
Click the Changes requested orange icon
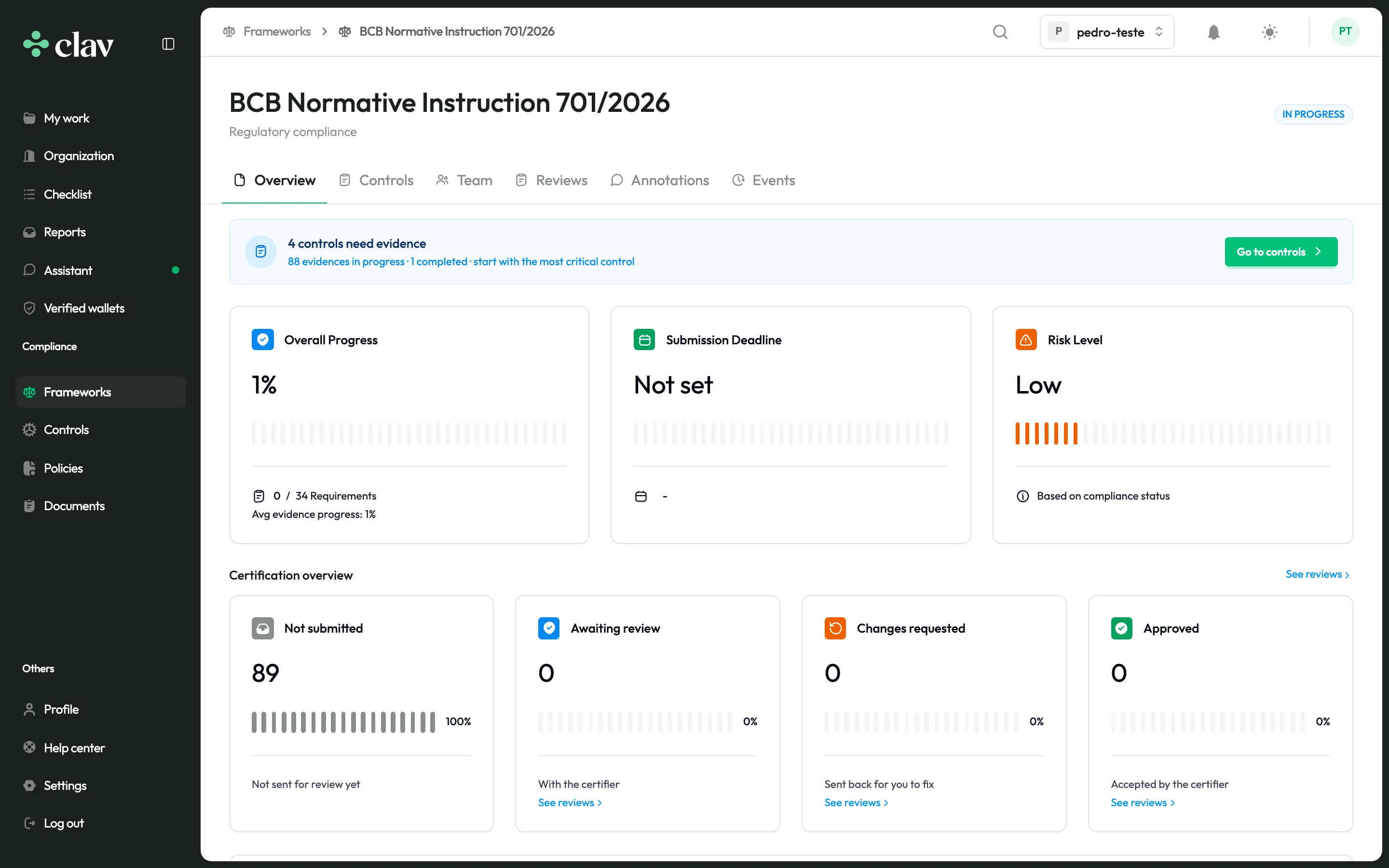[835, 629]
